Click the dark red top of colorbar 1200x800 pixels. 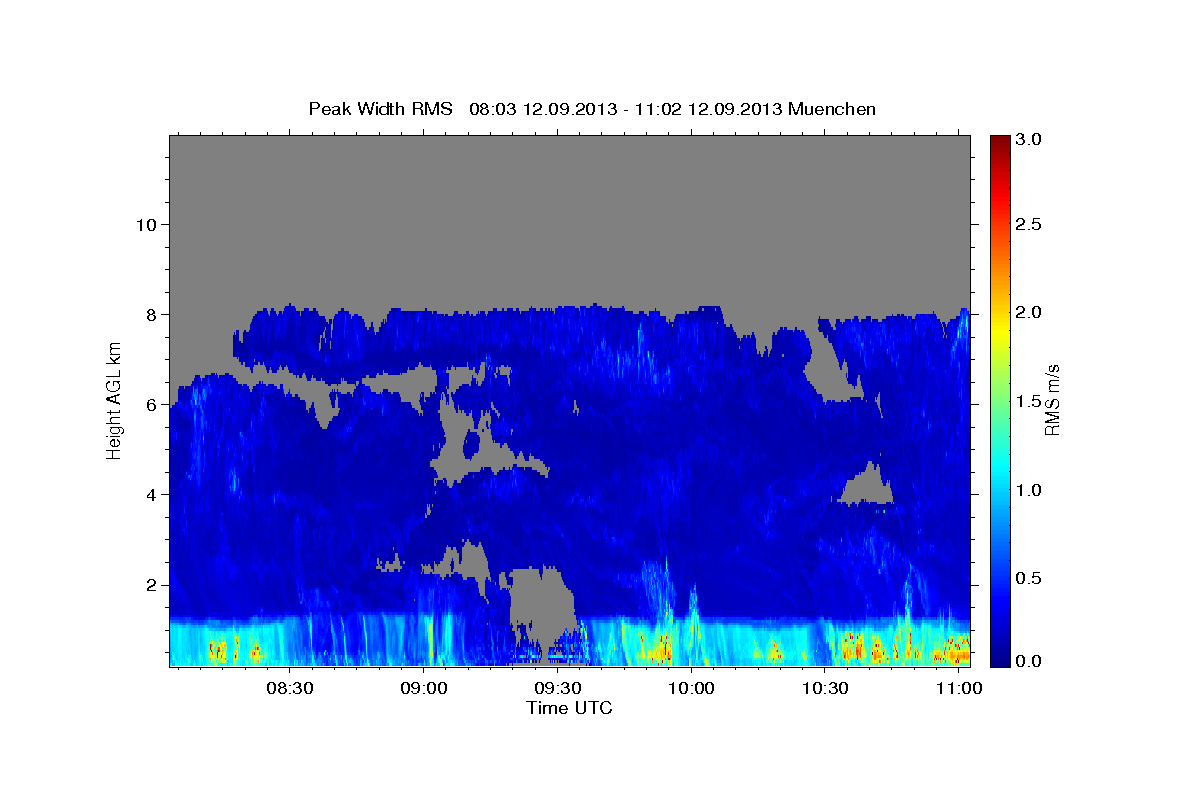999,143
